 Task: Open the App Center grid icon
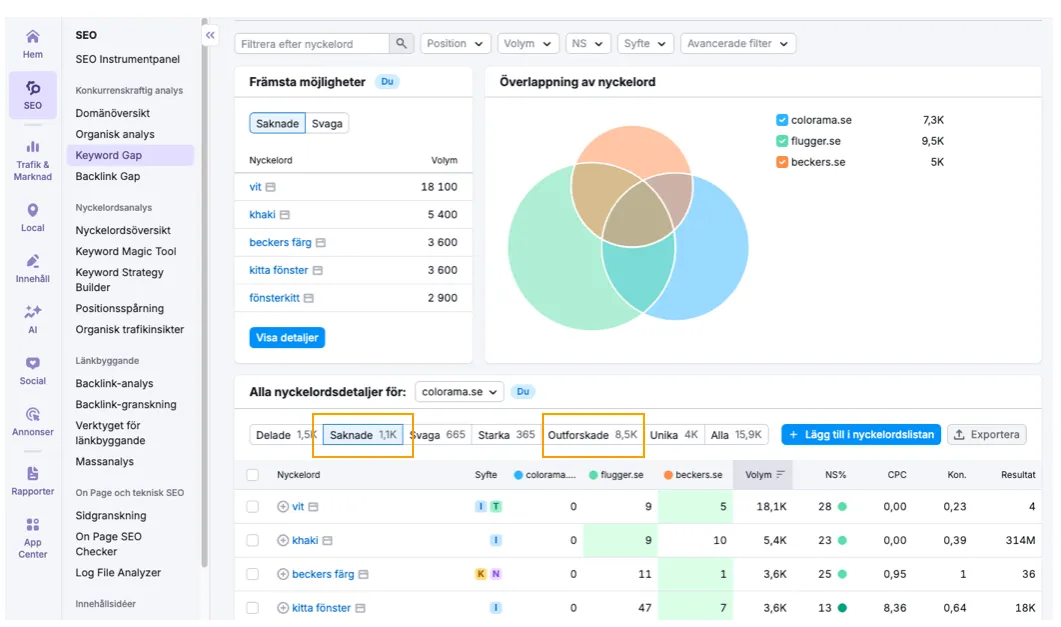[32, 524]
